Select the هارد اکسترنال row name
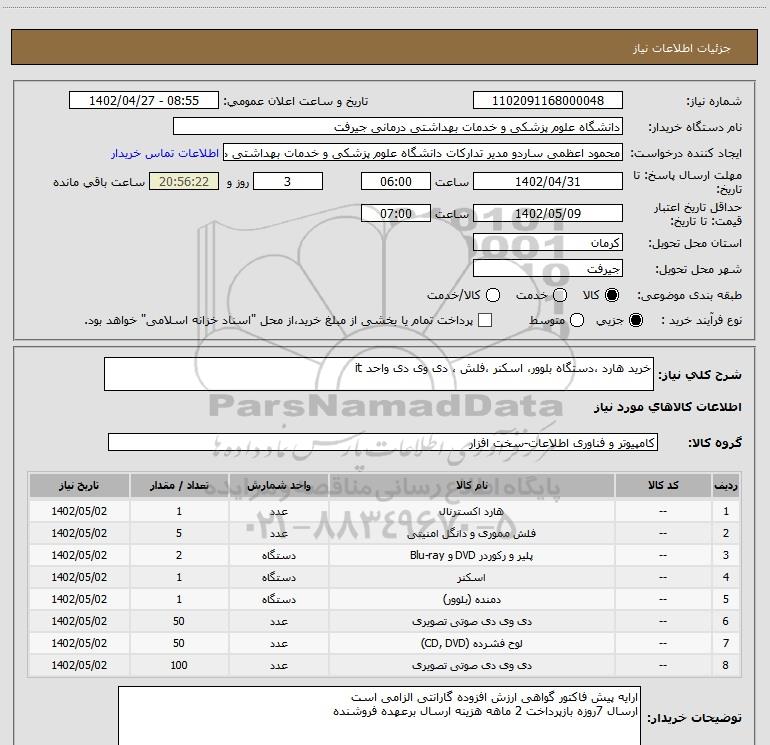This screenshot has width=770, height=745. click(x=471, y=511)
